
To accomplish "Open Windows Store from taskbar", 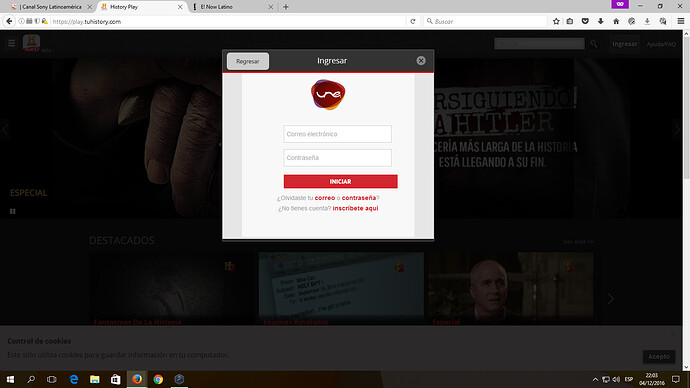I will (x=115, y=379).
